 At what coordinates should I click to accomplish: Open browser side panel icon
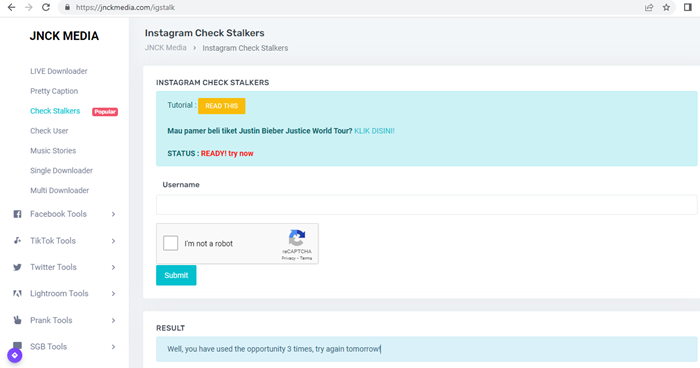click(x=688, y=7)
